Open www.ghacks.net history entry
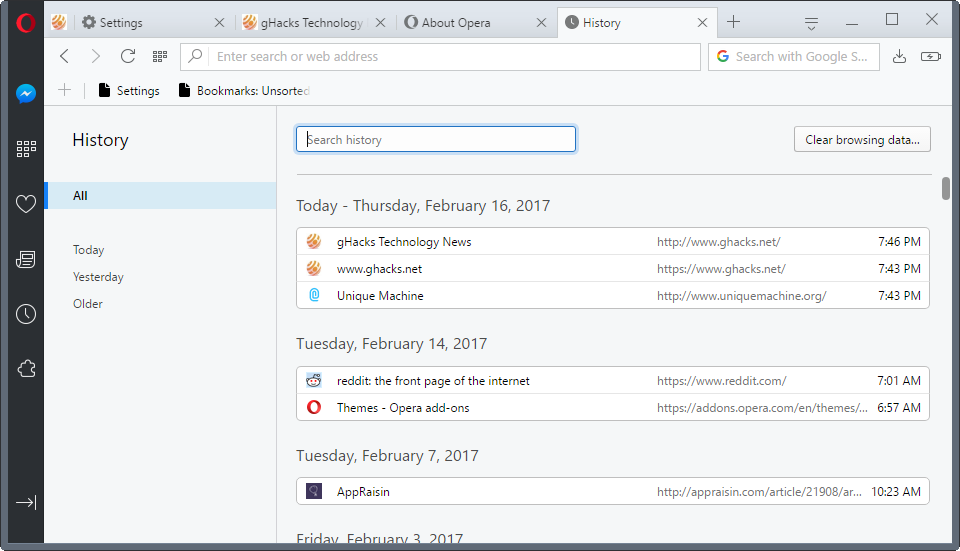This screenshot has width=960, height=551. coord(613,268)
